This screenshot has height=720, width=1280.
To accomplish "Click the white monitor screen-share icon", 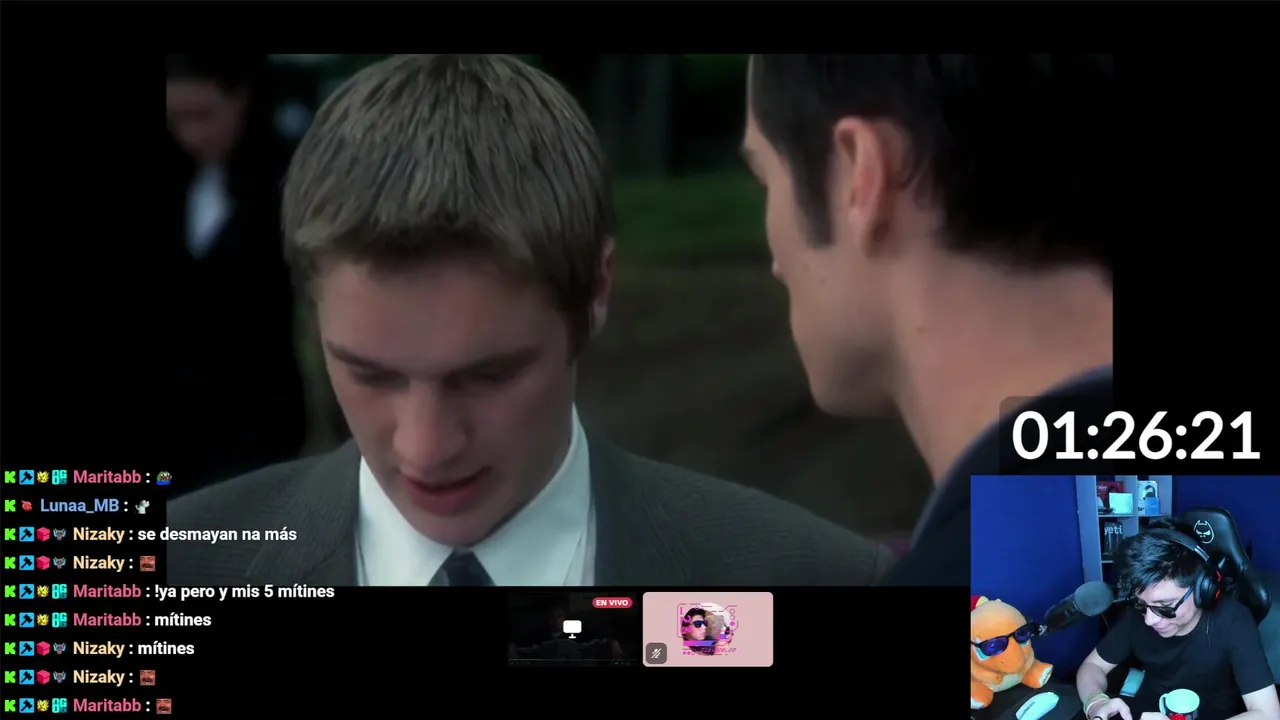I will pyautogui.click(x=572, y=628).
